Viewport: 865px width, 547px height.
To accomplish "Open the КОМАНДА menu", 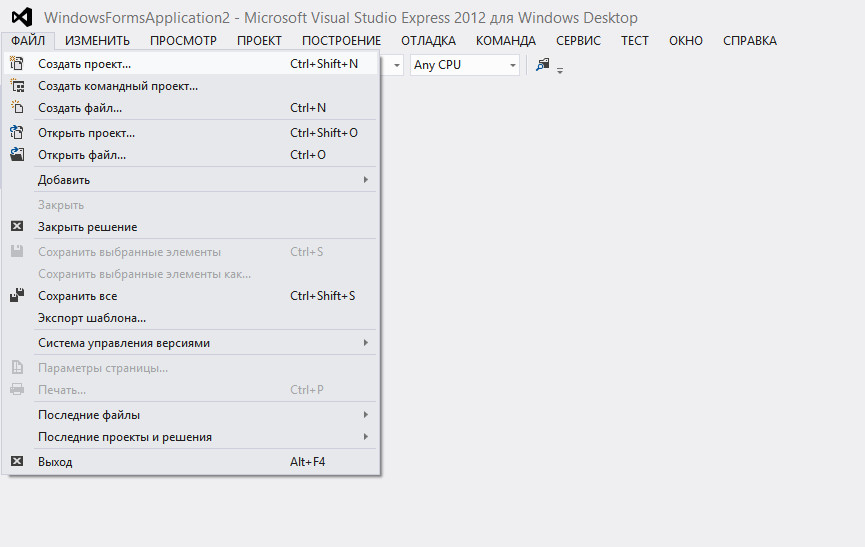I will click(x=506, y=40).
